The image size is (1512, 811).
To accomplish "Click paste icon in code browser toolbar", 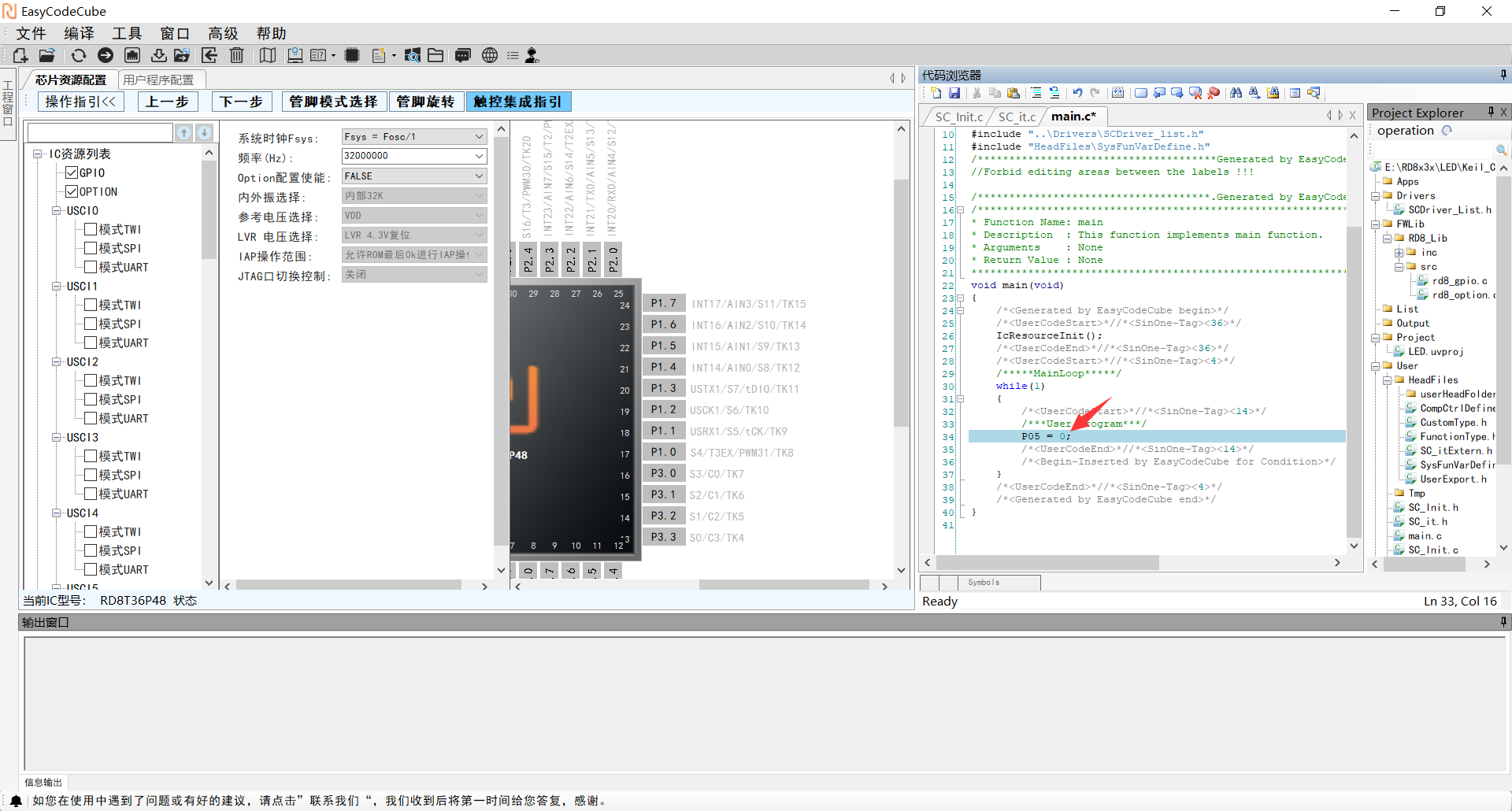I will click(x=1014, y=93).
